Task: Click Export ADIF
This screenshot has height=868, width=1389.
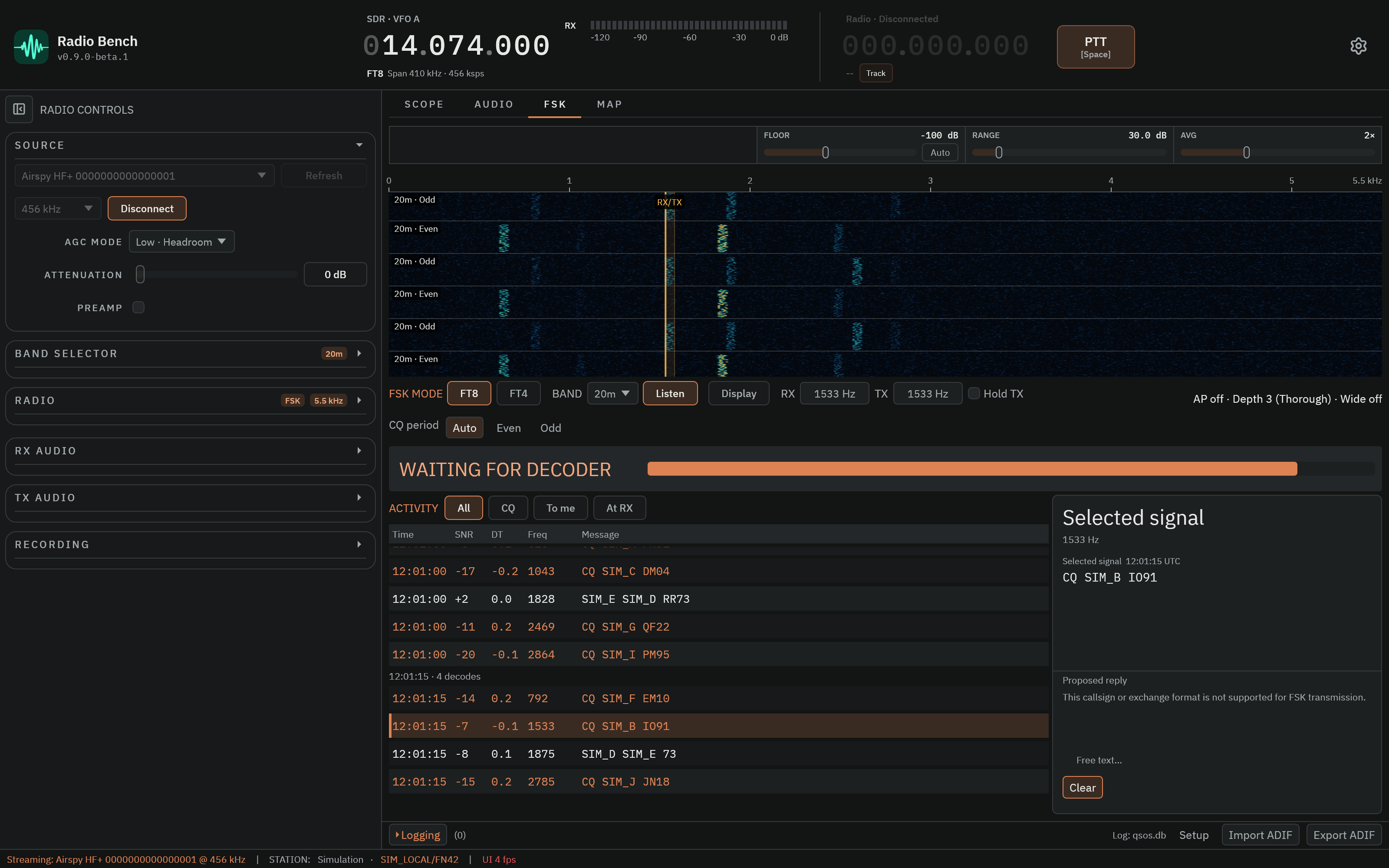Action: [1344, 835]
